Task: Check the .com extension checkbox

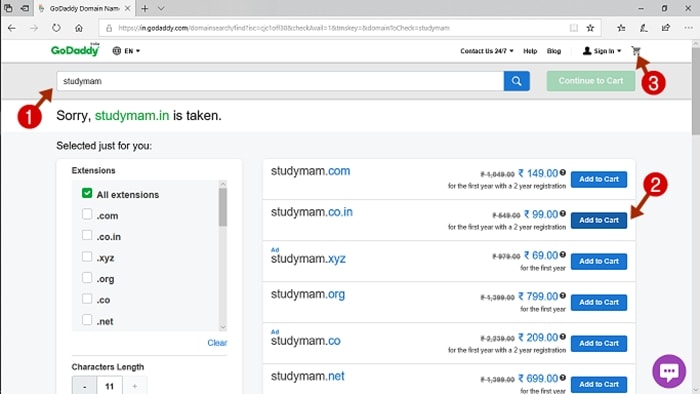Action: 87,214
